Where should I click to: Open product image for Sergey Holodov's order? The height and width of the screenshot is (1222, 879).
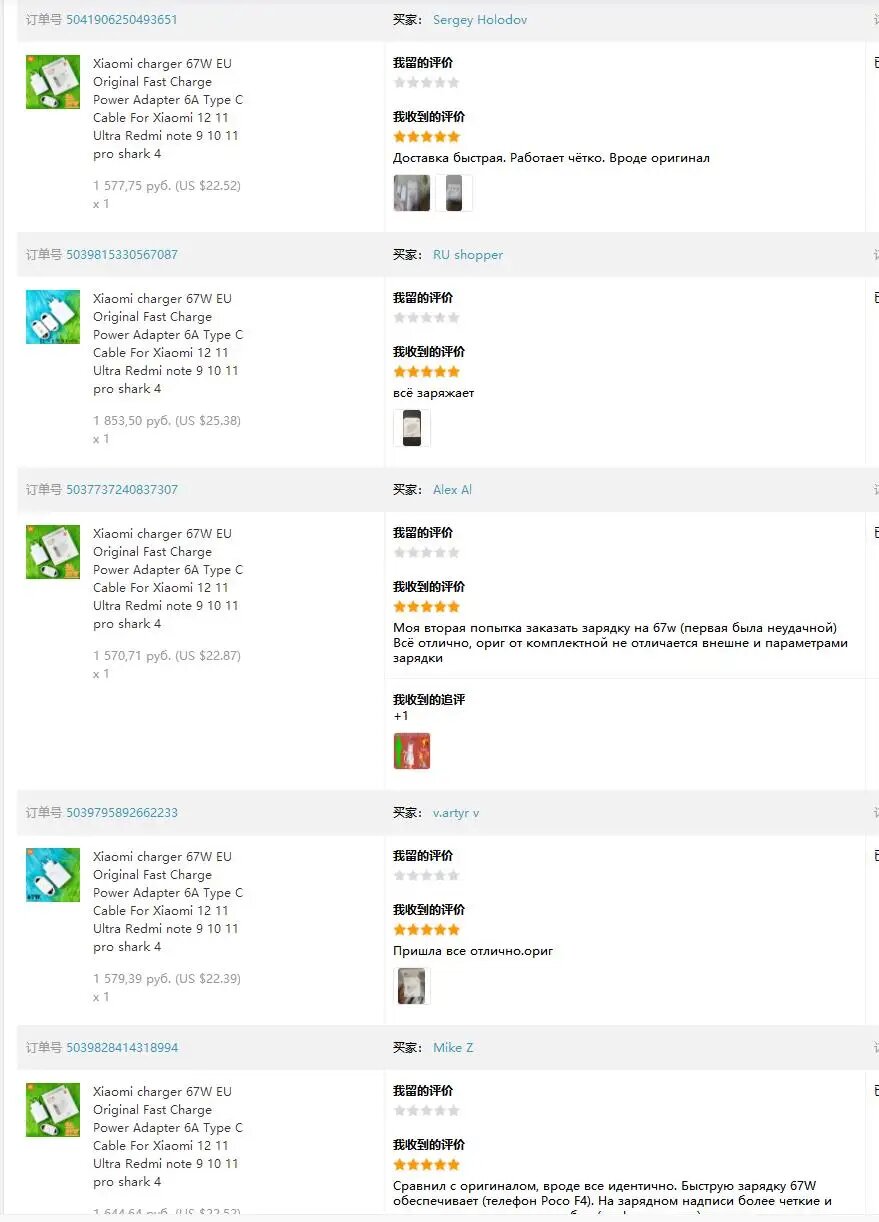click(53, 82)
